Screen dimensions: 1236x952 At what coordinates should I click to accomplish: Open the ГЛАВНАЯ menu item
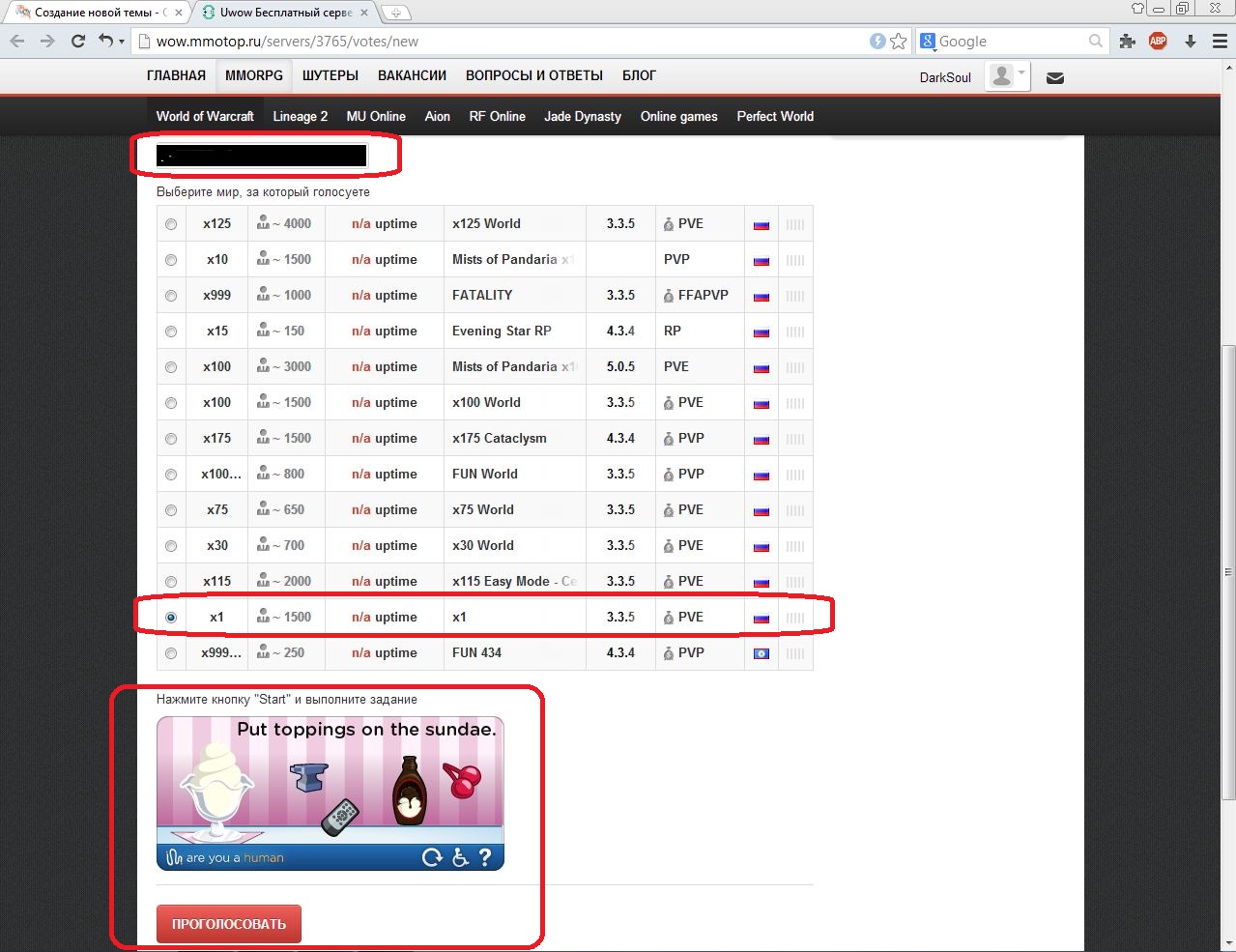click(x=176, y=75)
